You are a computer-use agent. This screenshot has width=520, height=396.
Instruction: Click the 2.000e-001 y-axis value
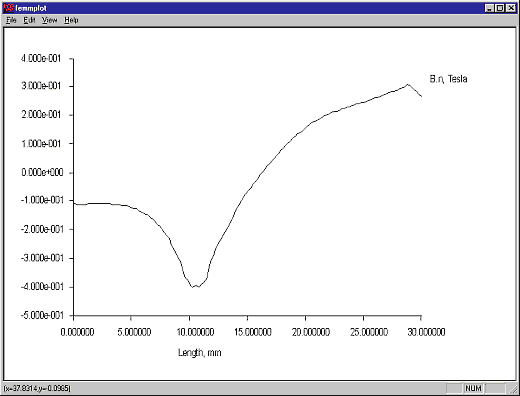[41, 115]
